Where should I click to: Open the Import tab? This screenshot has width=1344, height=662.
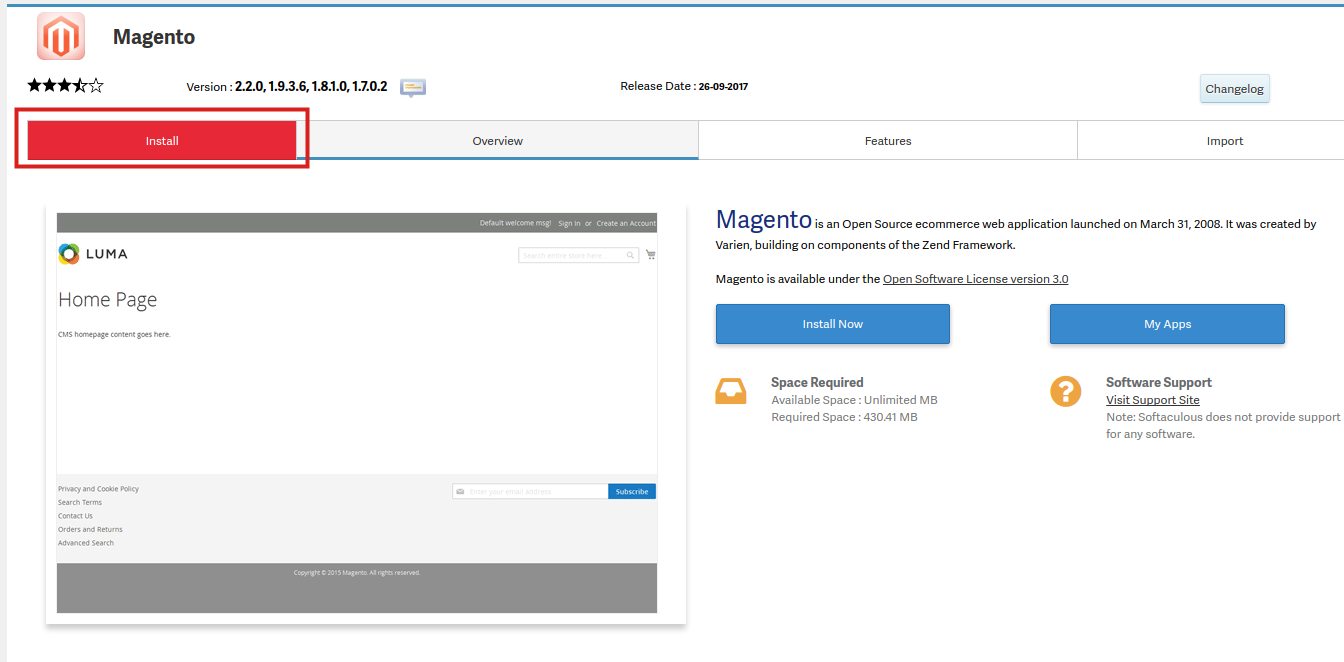pyautogui.click(x=1225, y=141)
